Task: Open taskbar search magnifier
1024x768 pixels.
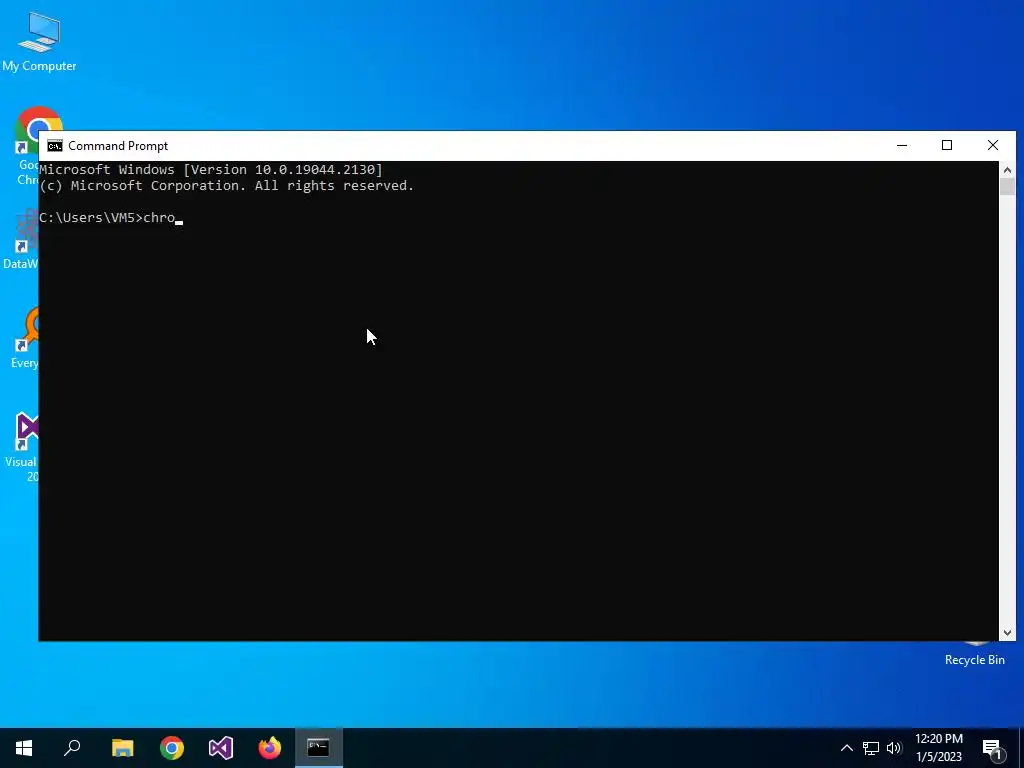Action: [x=72, y=748]
